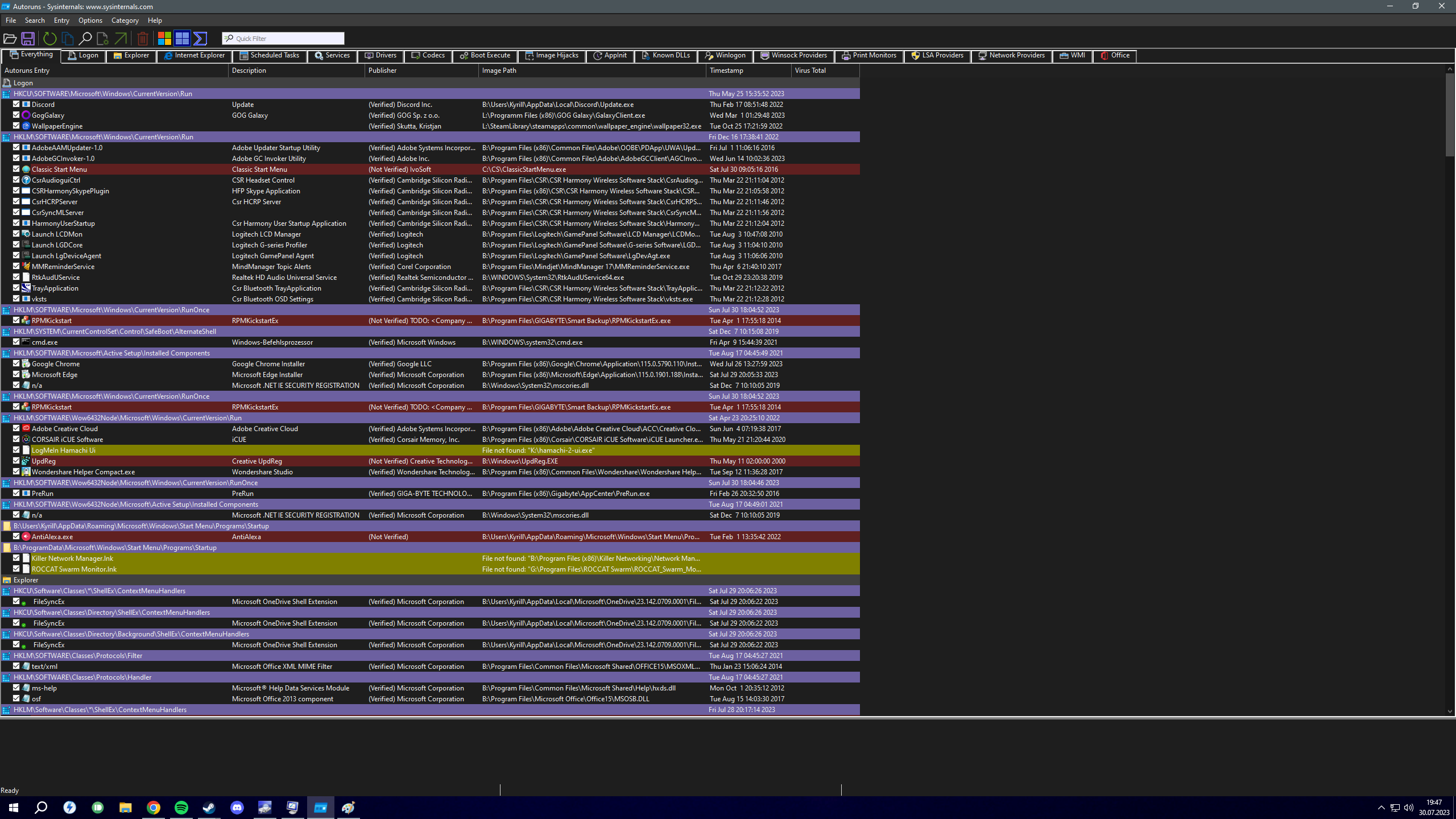Uncheck the Discord autorun entry

coord(16,104)
